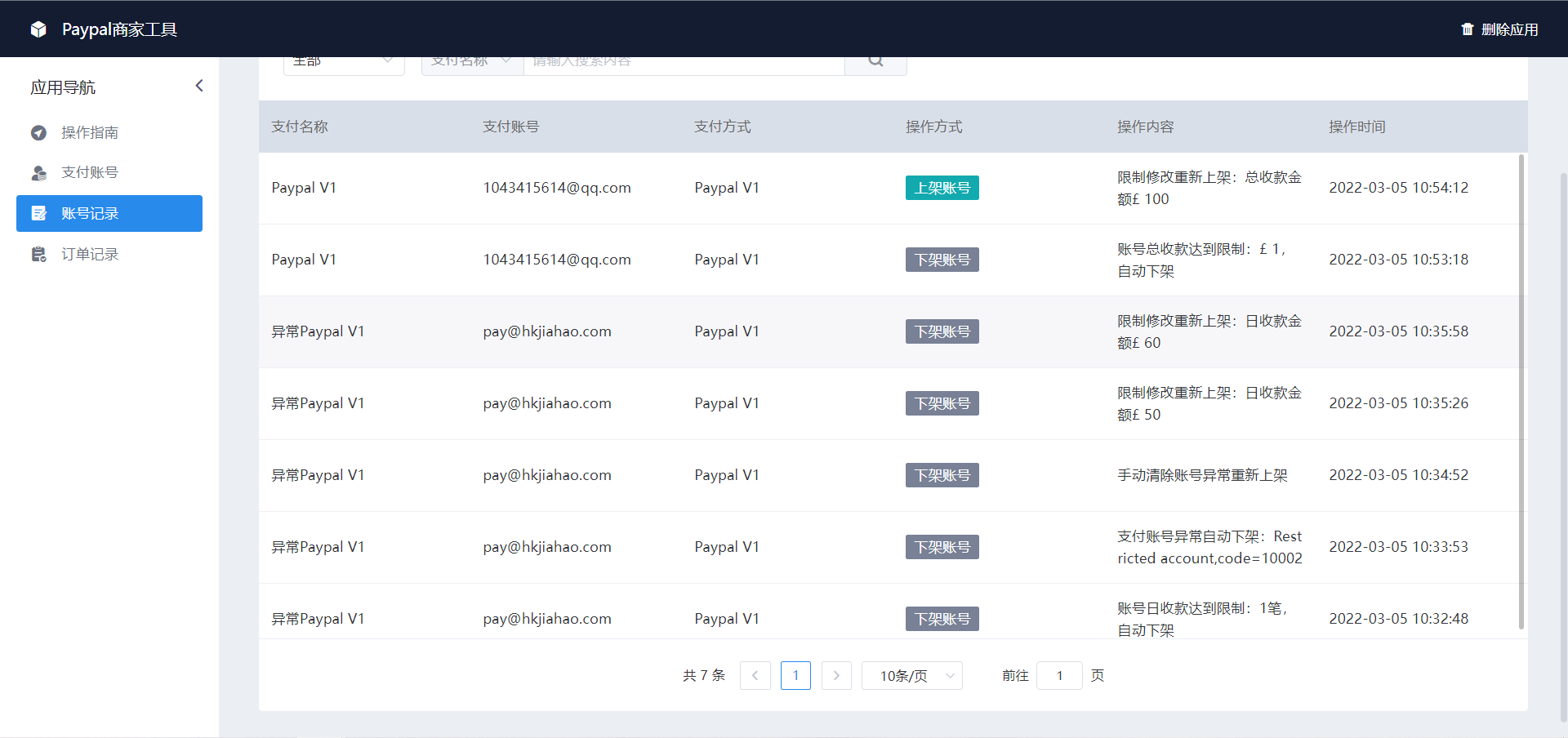1568x738 pixels.
Task: Click pay@hkjiahao.com in the 10:34:52 row
Action: click(547, 475)
